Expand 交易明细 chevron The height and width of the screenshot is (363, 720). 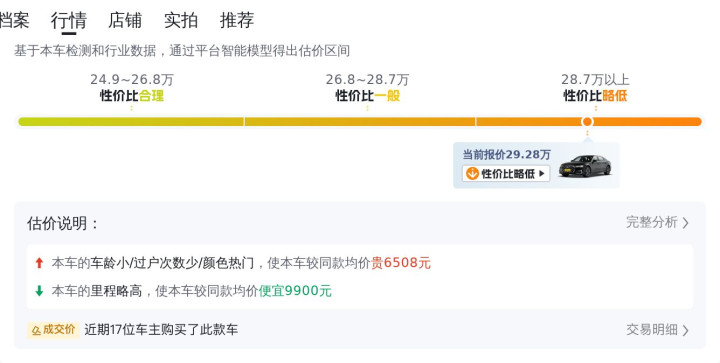click(x=685, y=330)
